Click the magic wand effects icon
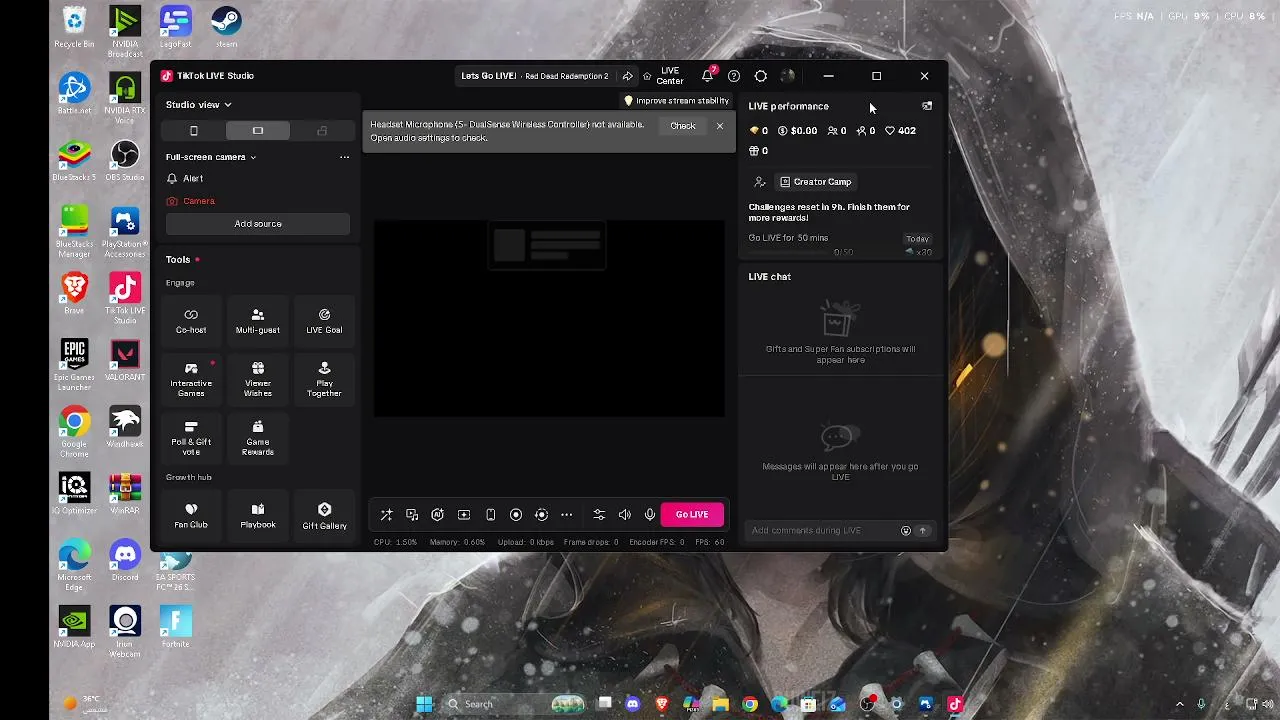Image resolution: width=1280 pixels, height=720 pixels. (x=387, y=514)
